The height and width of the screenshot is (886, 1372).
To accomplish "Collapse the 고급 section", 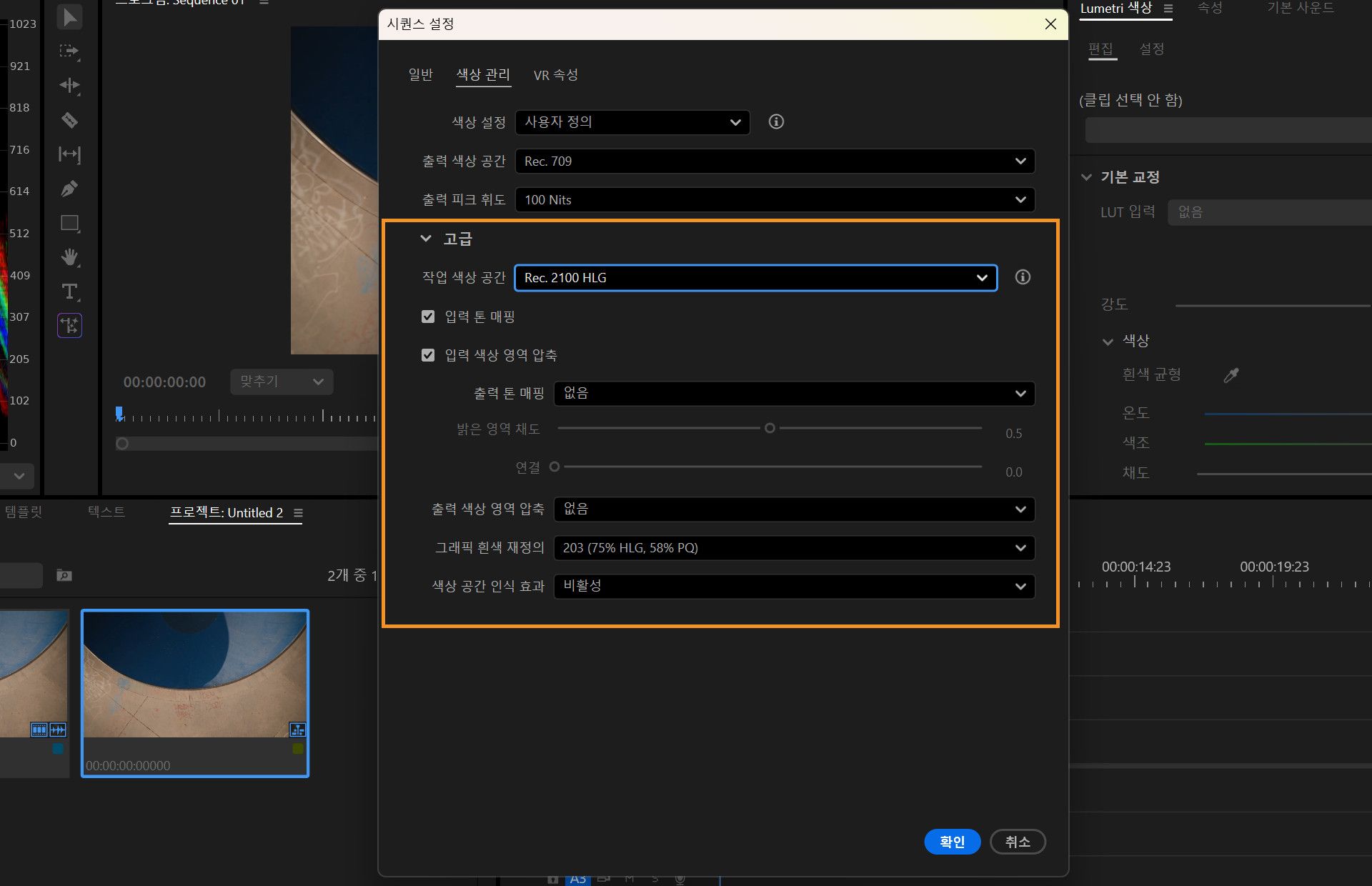I will 426,239.
